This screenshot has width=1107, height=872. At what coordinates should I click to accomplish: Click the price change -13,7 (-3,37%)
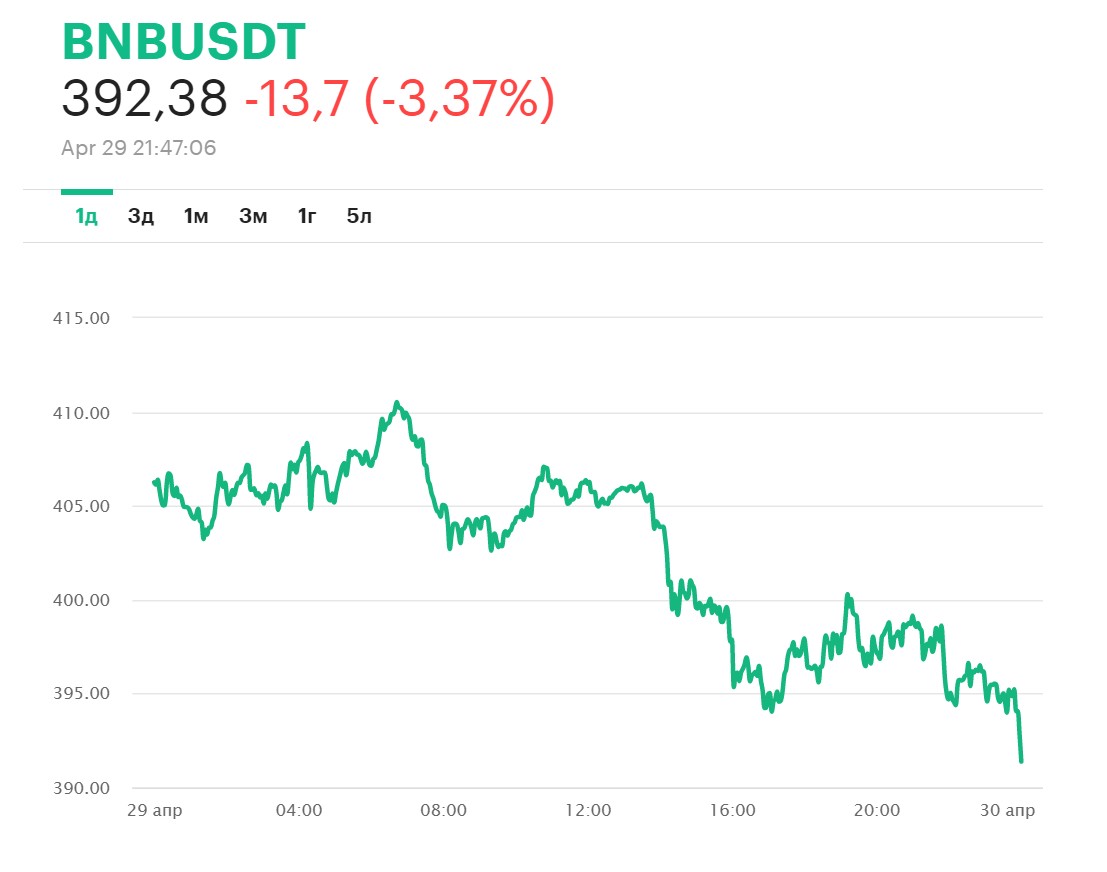tap(400, 99)
